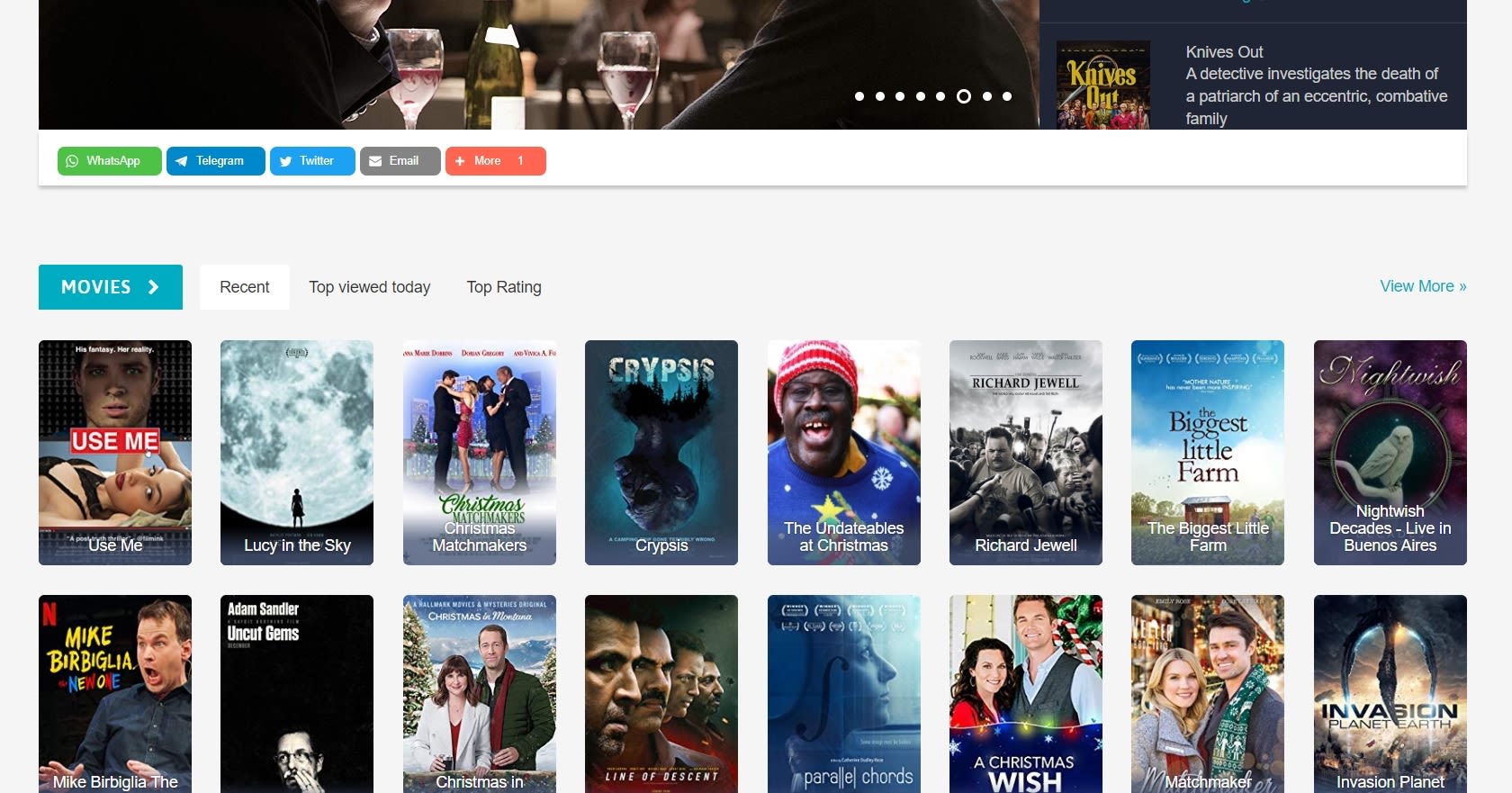Share the page via WhatsApp
Screen dimensions: 1512x793
110,161
